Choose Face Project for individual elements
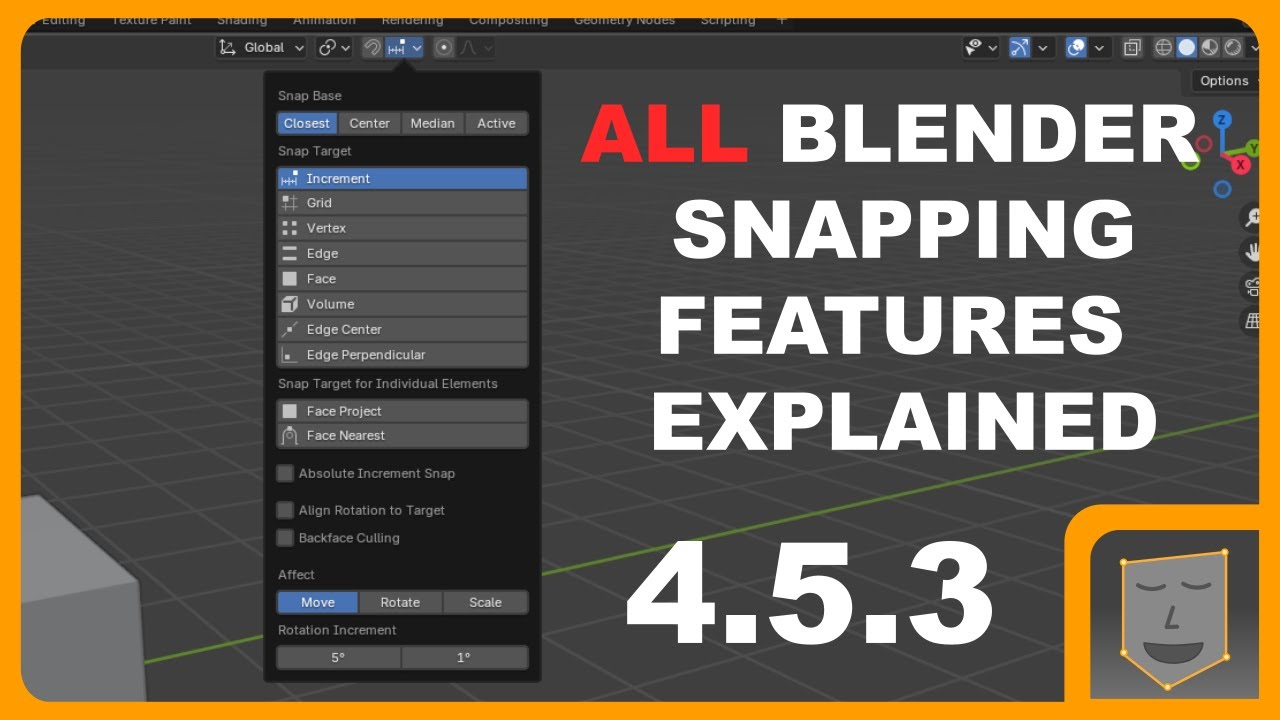 (402, 411)
